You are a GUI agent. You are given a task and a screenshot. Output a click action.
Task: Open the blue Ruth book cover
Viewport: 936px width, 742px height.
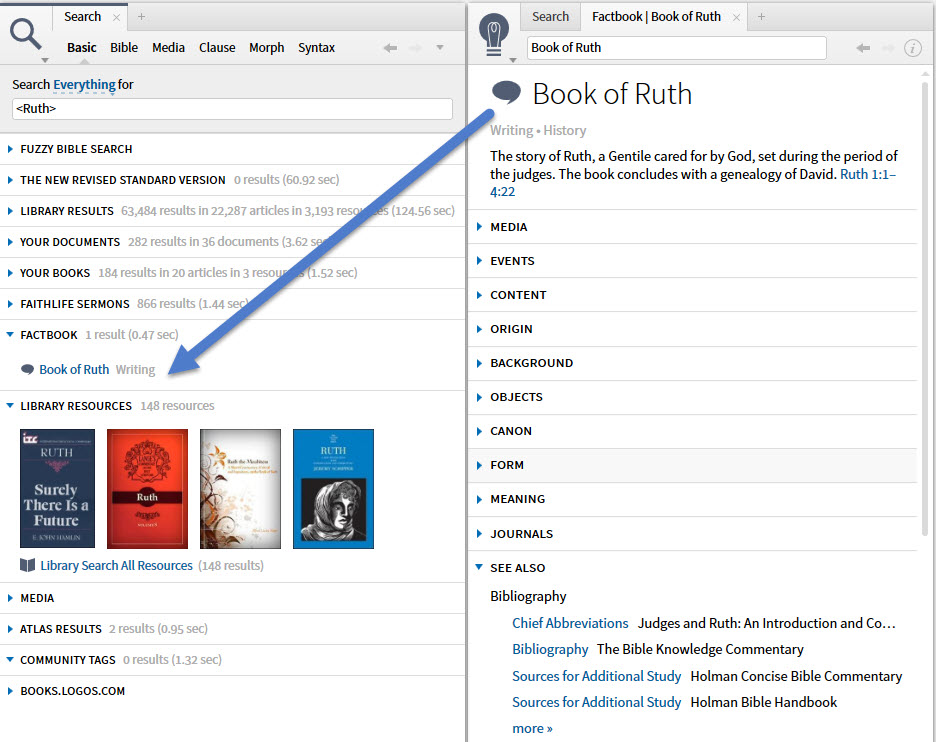tap(333, 488)
